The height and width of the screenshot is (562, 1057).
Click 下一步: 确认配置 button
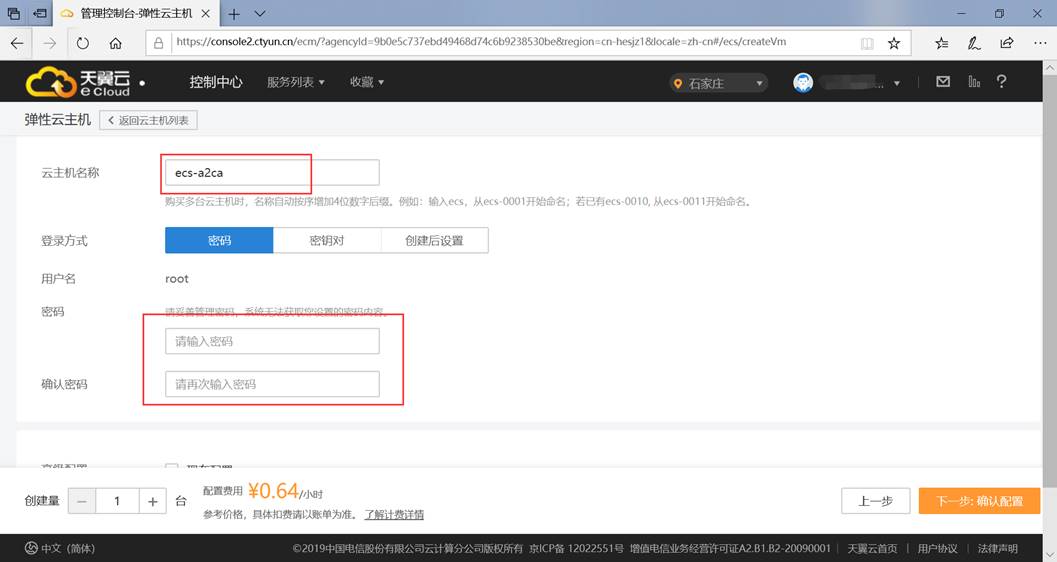pyautogui.click(x=979, y=501)
